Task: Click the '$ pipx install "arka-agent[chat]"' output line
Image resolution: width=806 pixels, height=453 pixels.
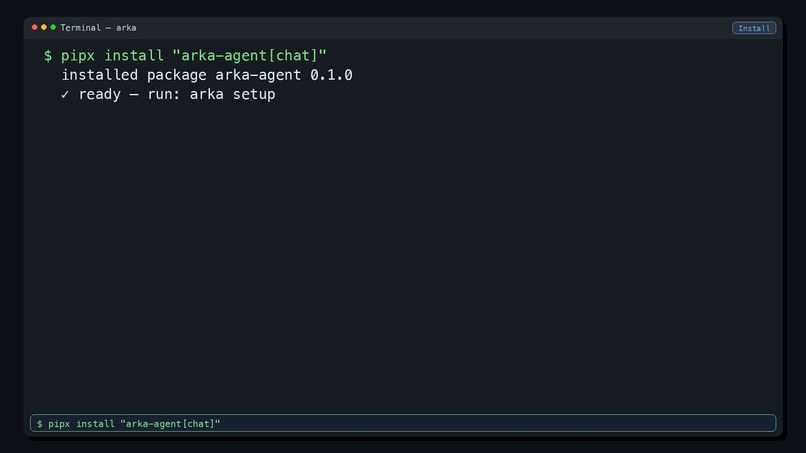Action: click(x=185, y=56)
